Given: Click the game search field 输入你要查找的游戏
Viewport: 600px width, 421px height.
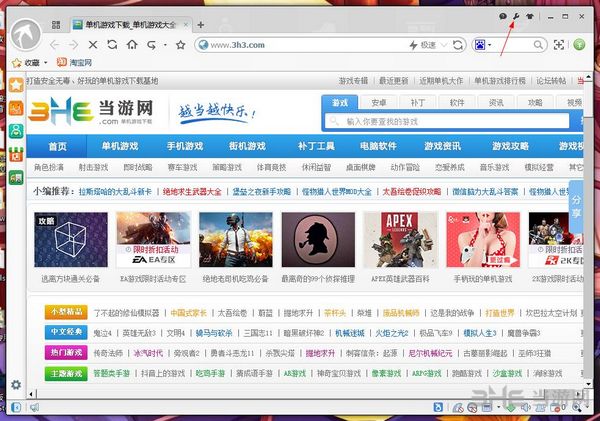Looking at the screenshot, I should [447, 121].
